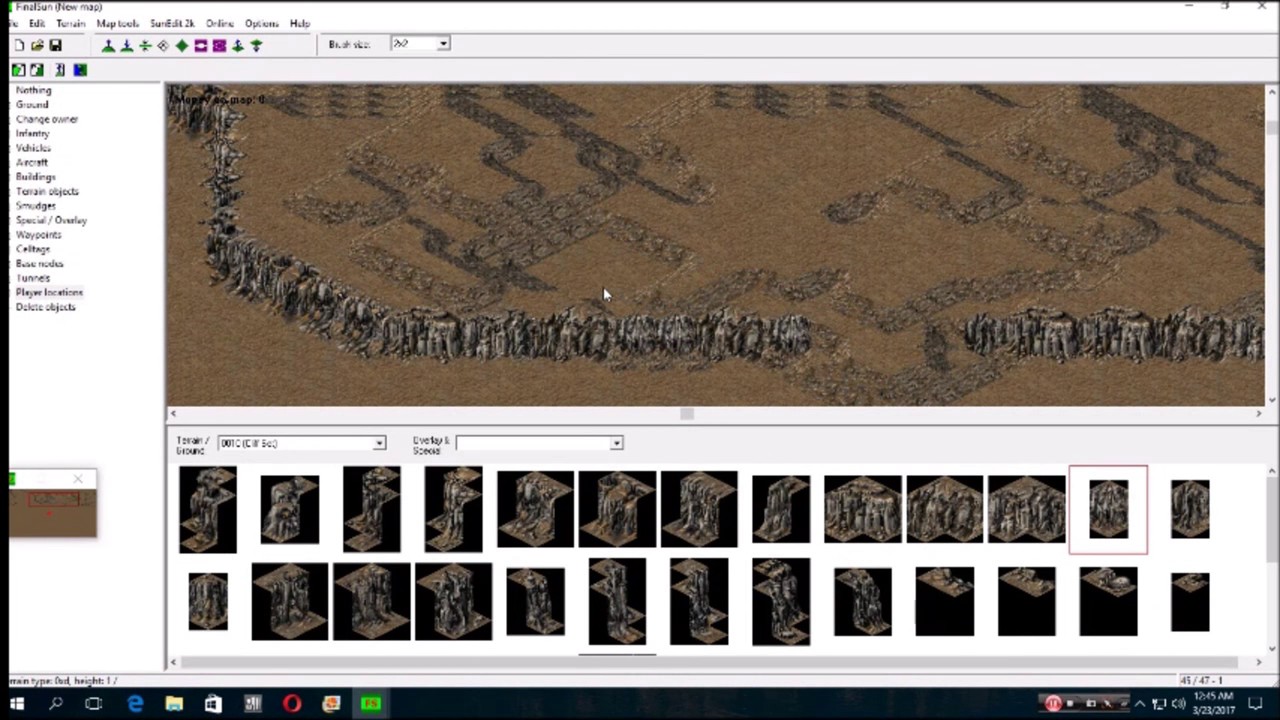Click the second purple square toolbar icon

pos(219,46)
